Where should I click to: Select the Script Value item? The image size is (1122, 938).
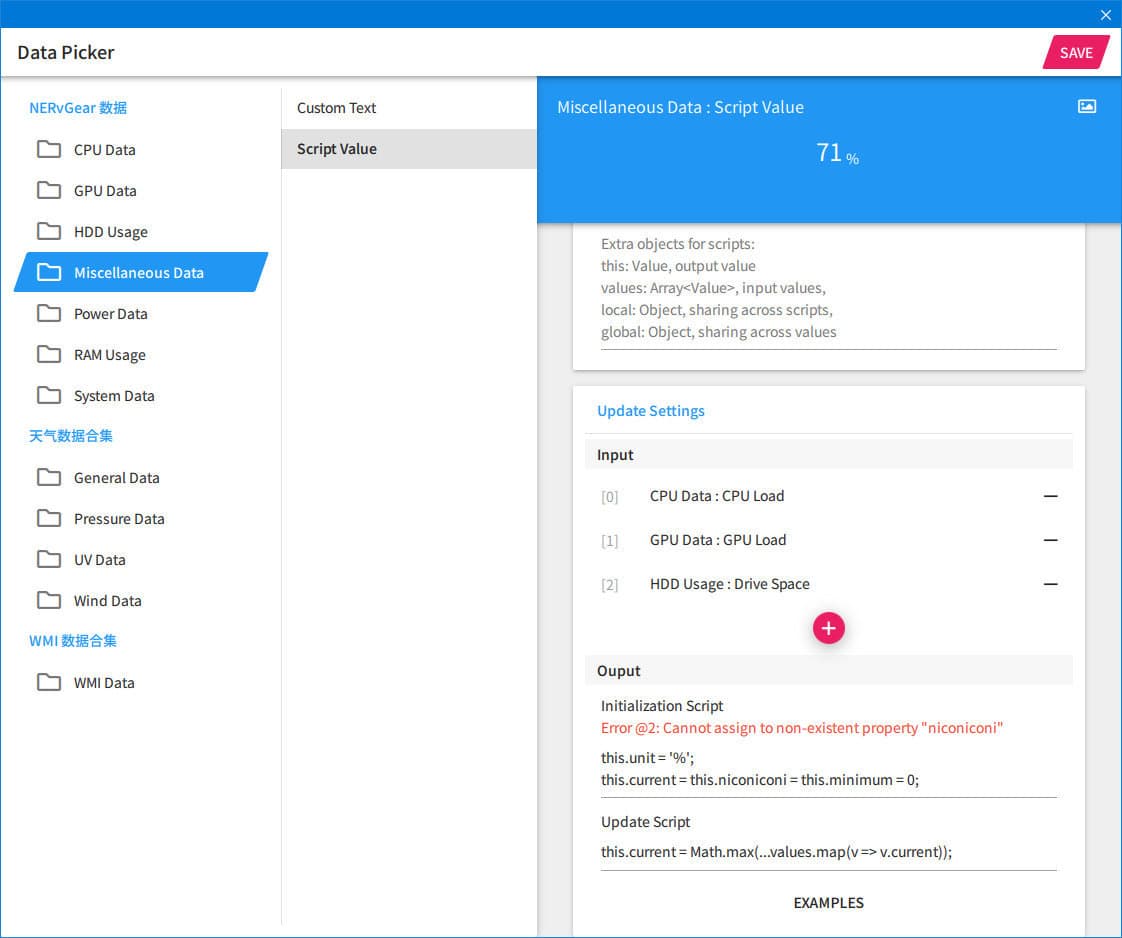coord(409,149)
